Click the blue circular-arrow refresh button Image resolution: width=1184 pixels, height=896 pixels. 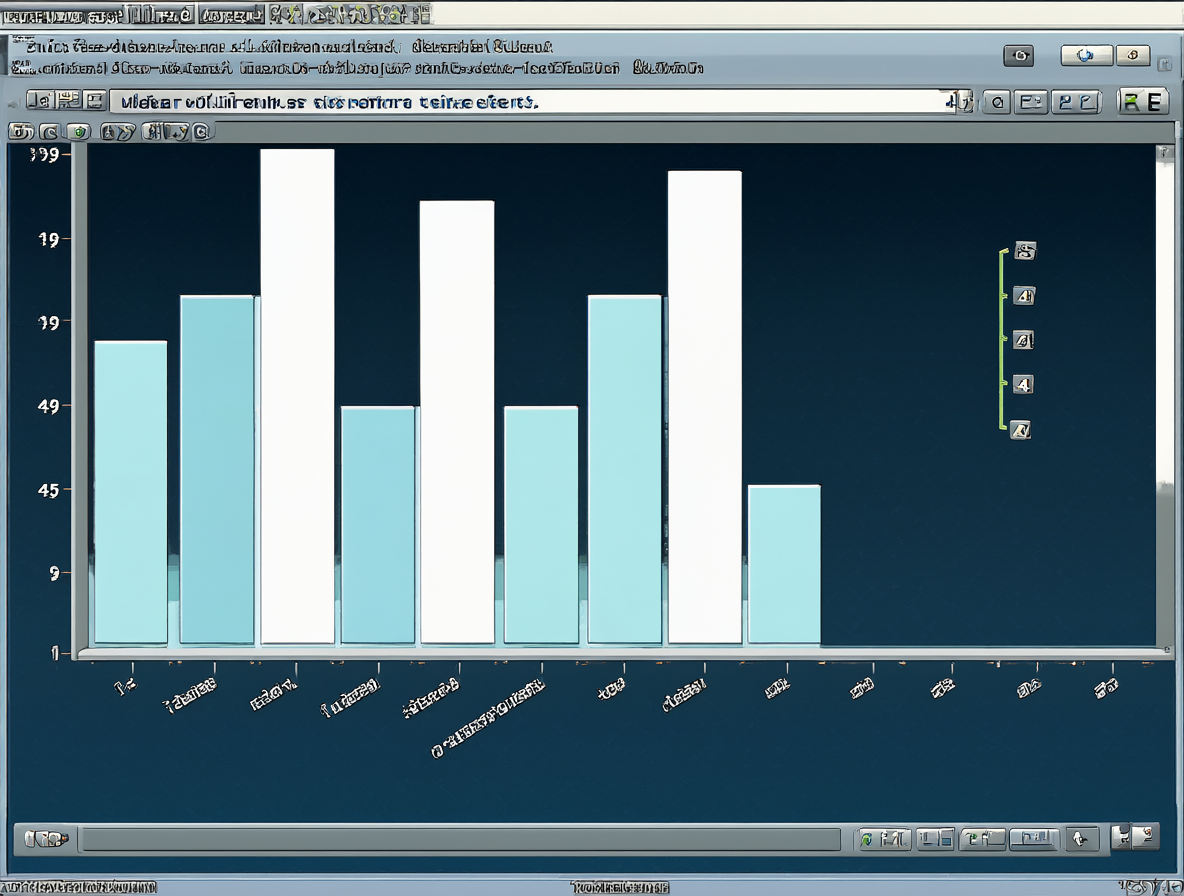click(x=1087, y=55)
